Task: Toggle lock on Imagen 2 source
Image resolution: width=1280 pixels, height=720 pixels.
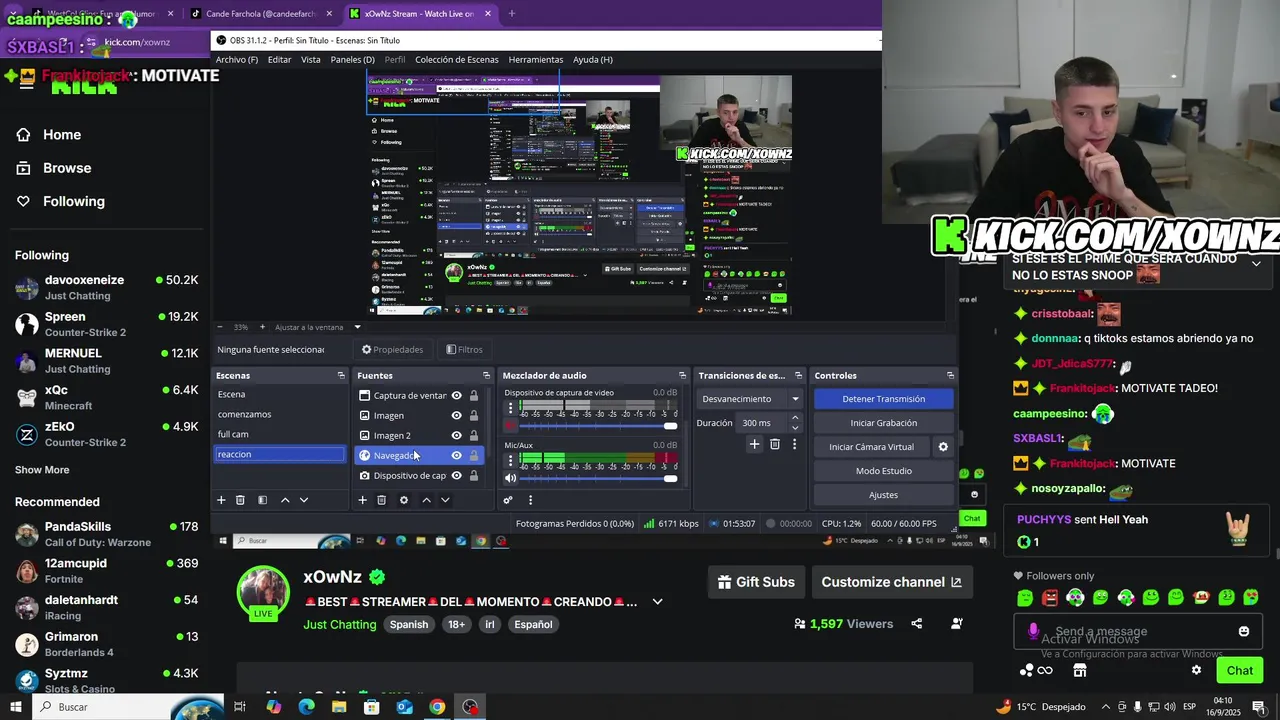Action: coord(474,436)
